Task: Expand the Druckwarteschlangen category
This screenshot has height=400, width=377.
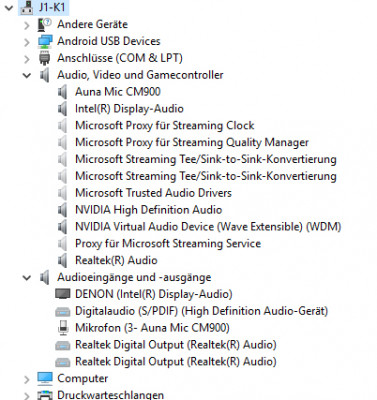Action: (27, 396)
